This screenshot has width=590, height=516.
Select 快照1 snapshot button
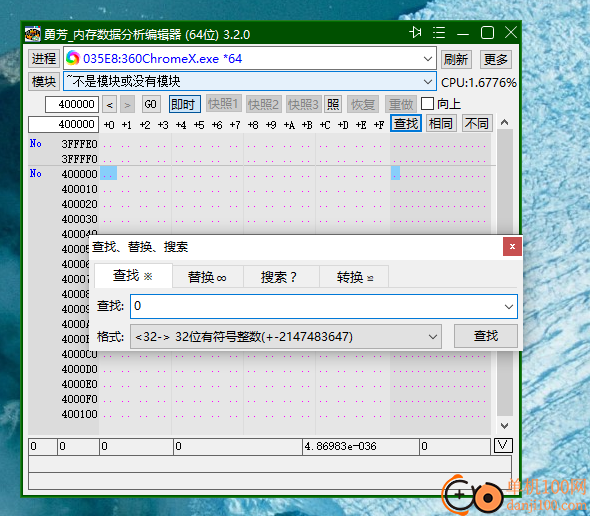click(x=223, y=104)
